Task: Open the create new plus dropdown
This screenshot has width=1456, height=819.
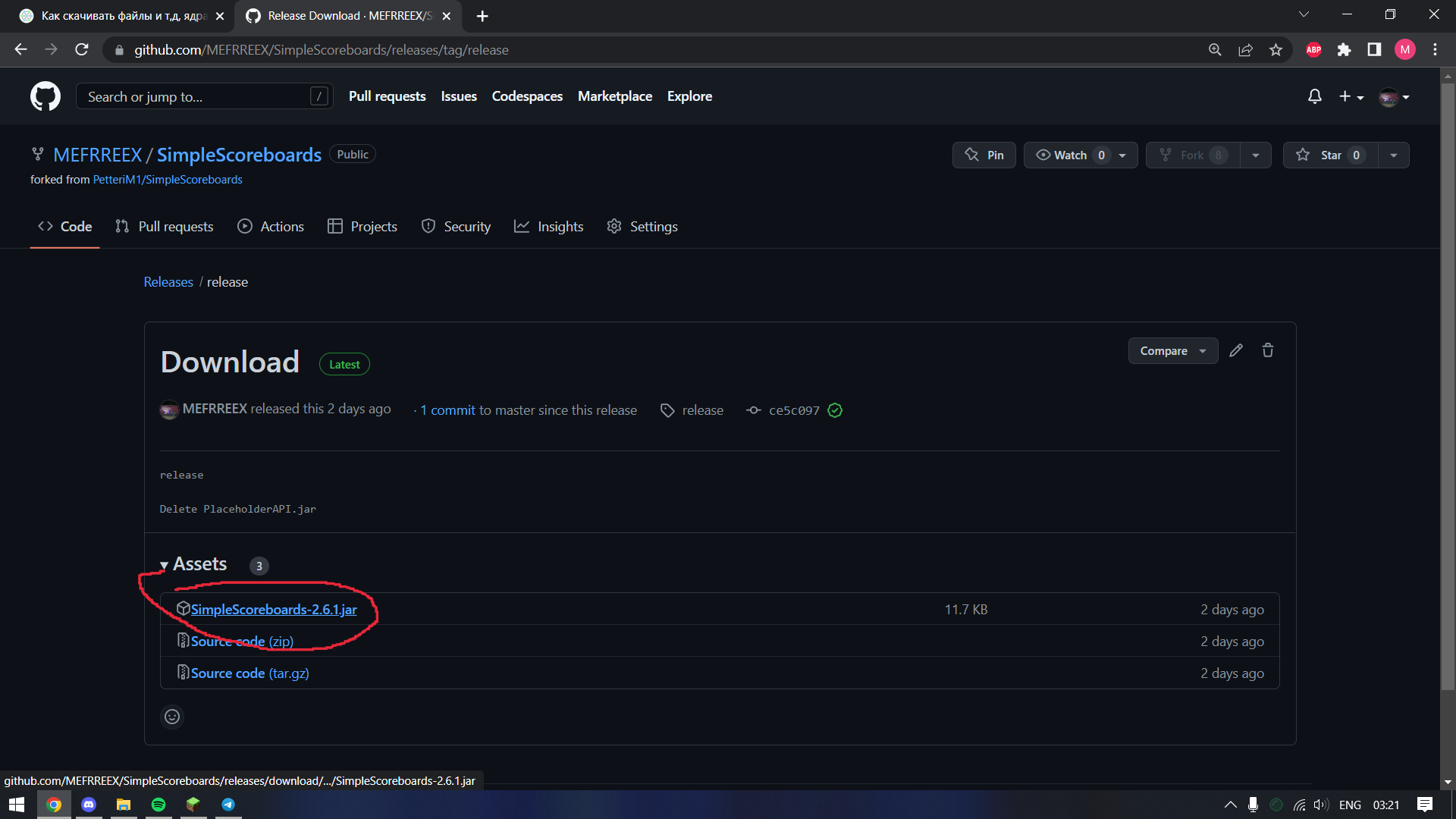Action: click(x=1351, y=96)
